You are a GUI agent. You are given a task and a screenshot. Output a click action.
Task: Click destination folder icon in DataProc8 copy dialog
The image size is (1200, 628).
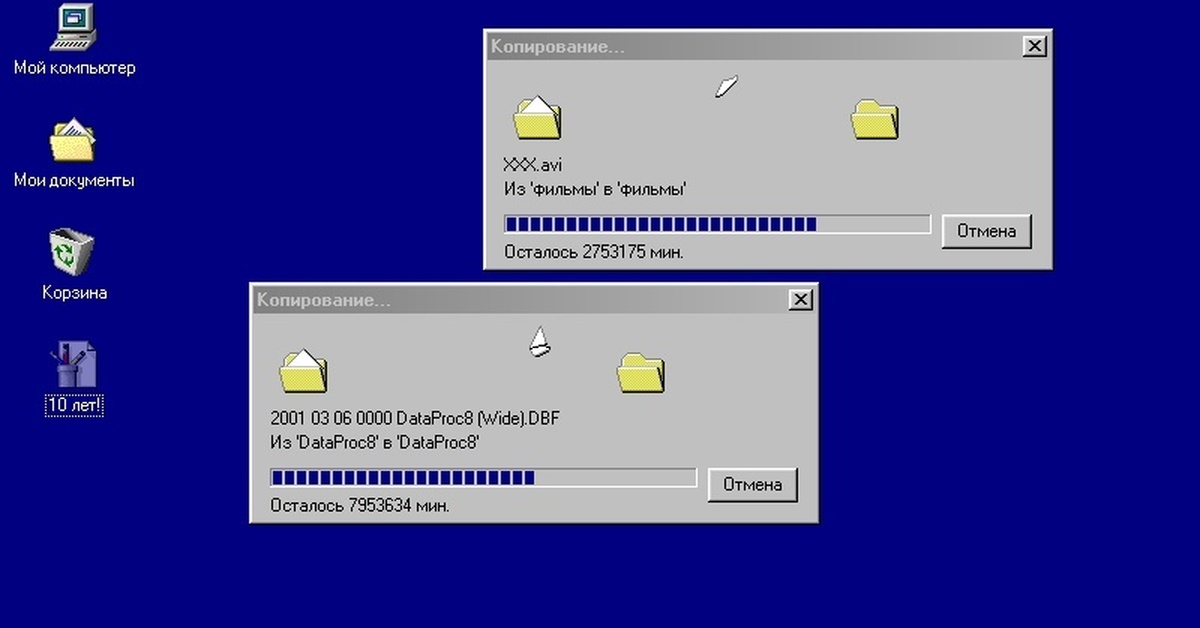641,373
